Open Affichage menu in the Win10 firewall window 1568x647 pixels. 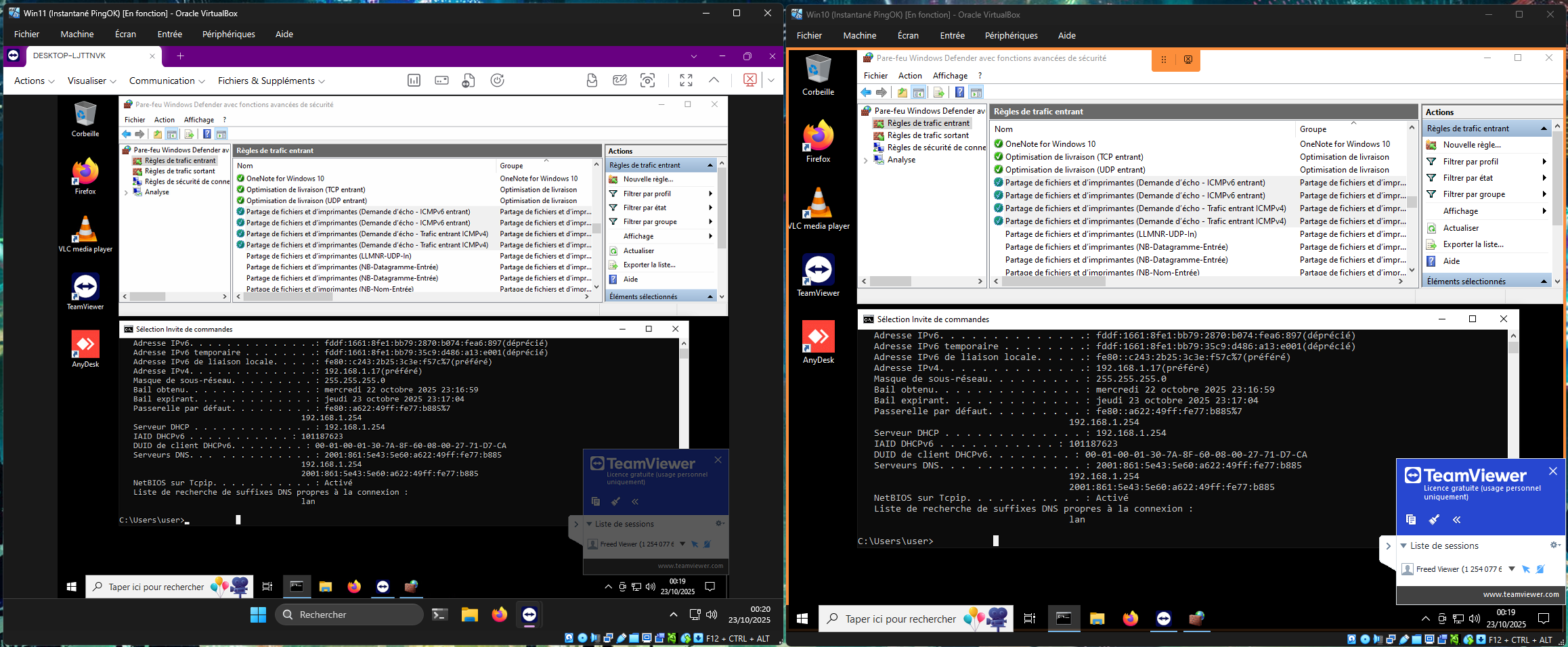point(950,76)
